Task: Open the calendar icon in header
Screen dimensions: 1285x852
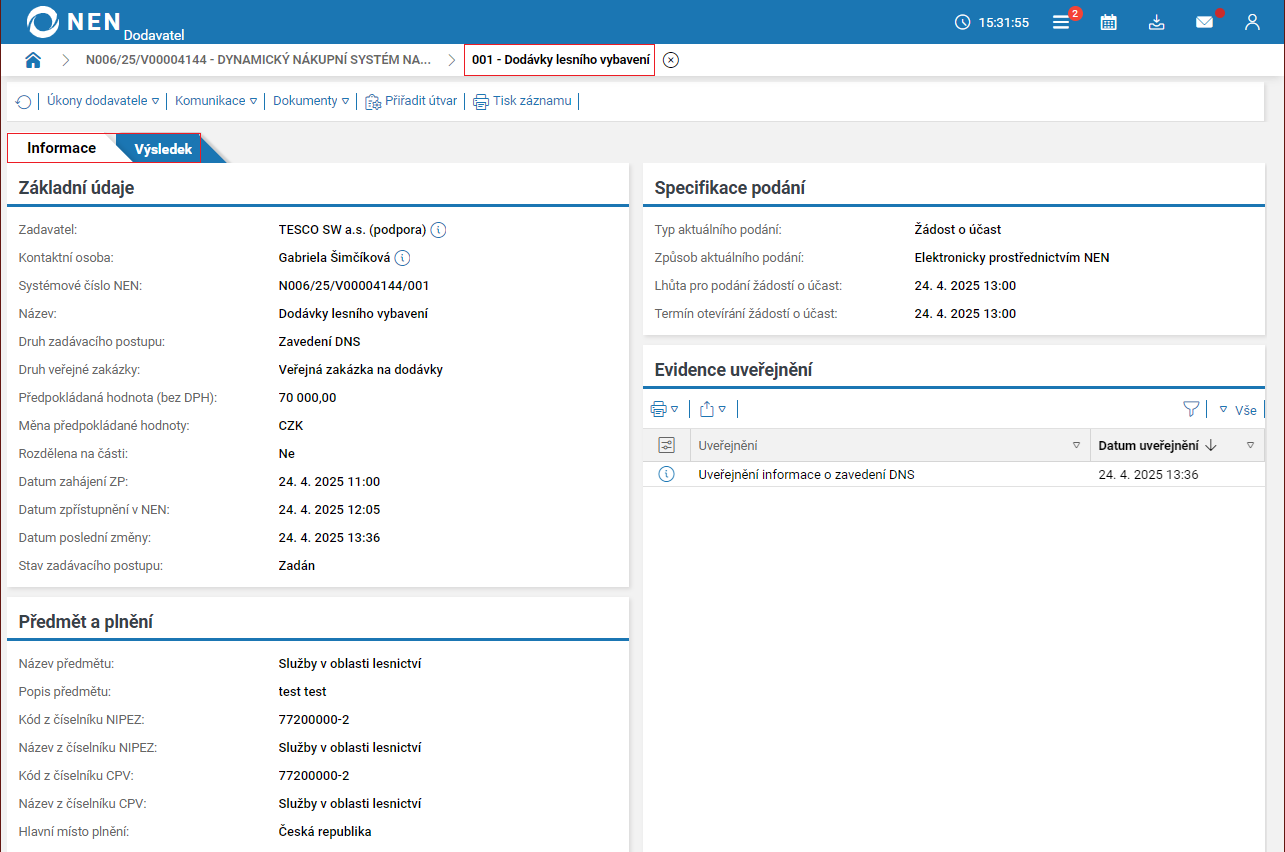Action: pos(1108,22)
